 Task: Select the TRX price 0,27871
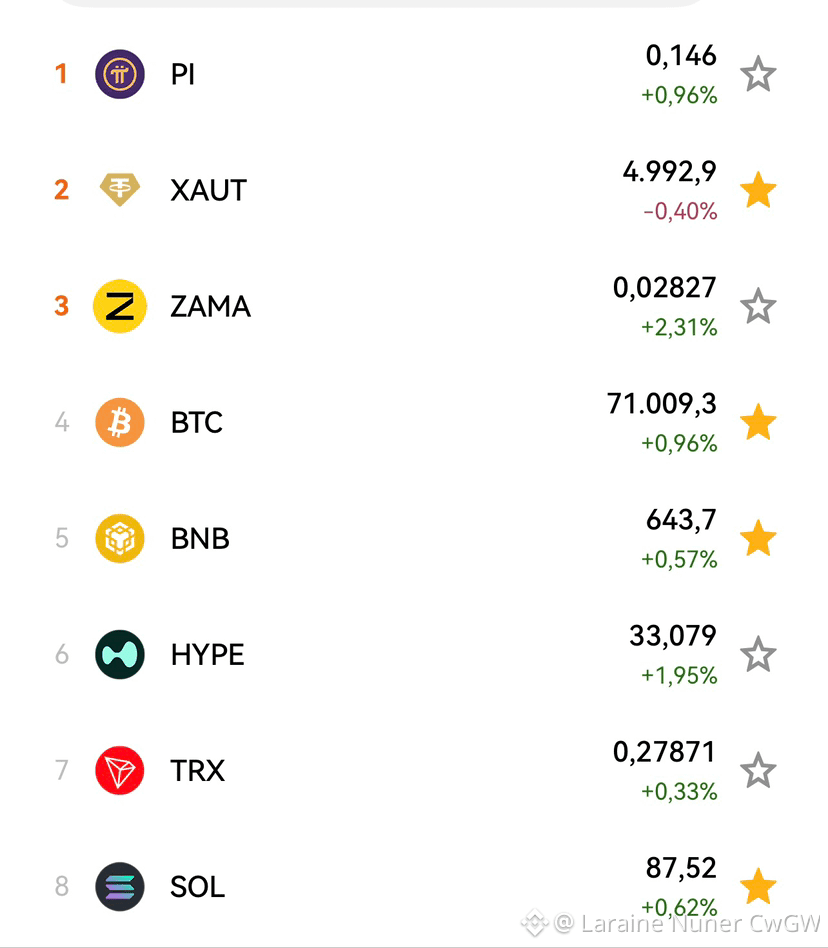(x=665, y=753)
